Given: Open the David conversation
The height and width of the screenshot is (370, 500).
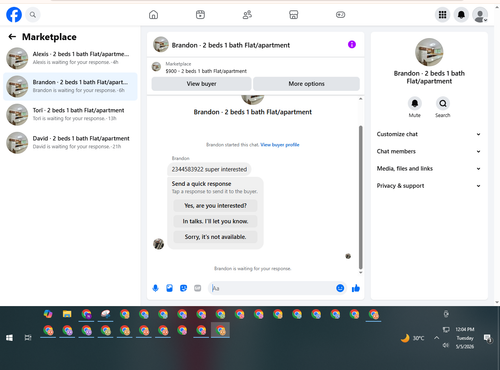Looking at the screenshot, I should pos(70,143).
